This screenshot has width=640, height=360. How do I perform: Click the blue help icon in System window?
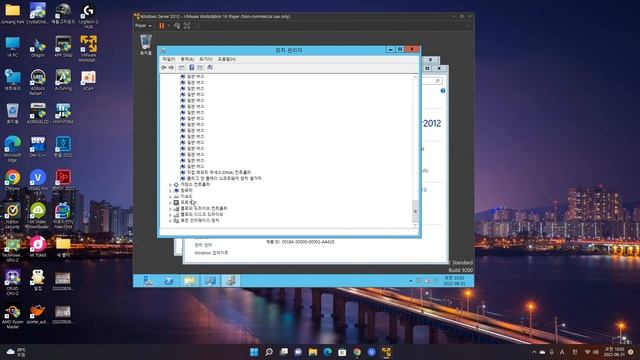pos(443,91)
